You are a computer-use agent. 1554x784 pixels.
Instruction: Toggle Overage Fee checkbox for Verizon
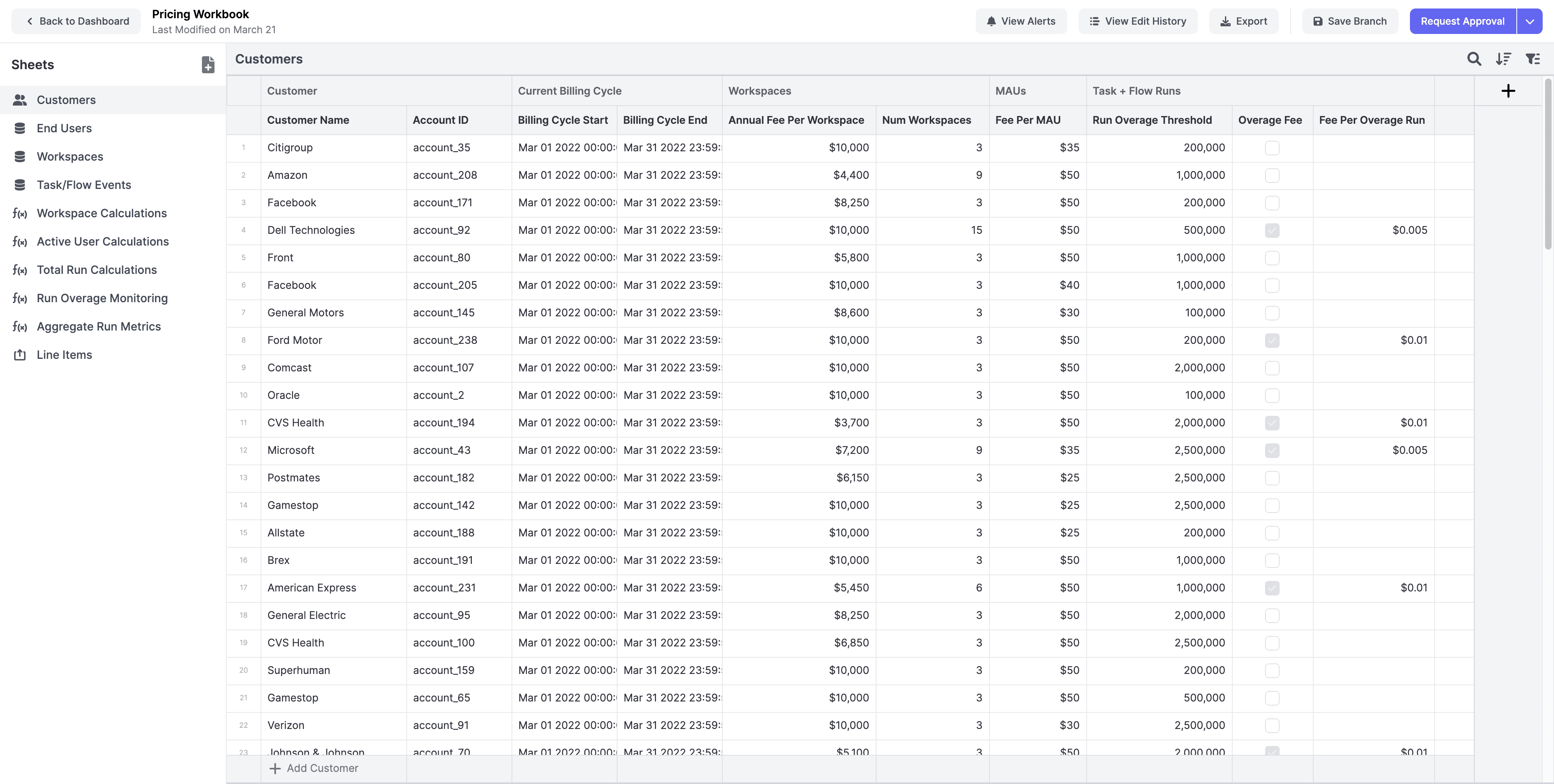click(1272, 725)
